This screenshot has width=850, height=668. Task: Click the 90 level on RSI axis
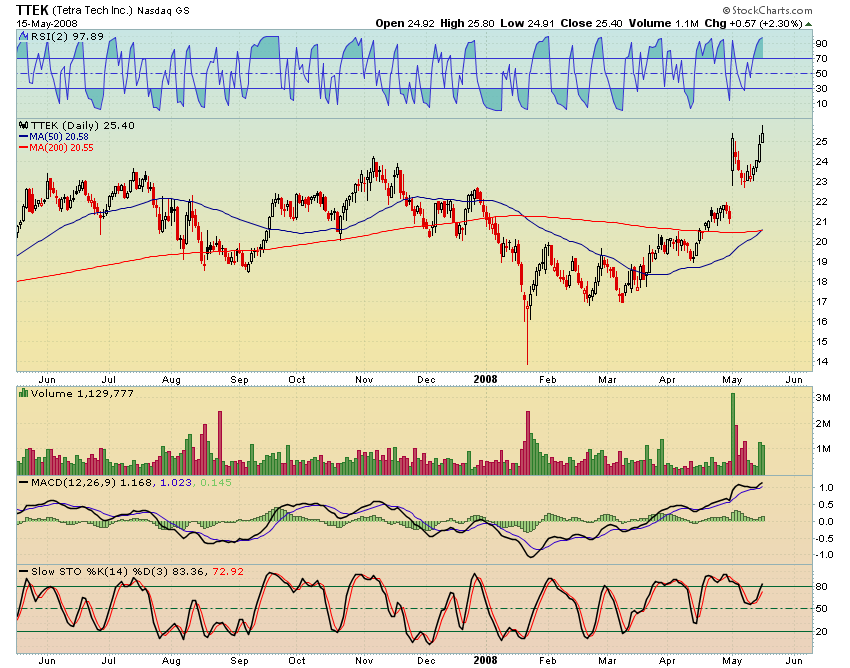click(821, 43)
